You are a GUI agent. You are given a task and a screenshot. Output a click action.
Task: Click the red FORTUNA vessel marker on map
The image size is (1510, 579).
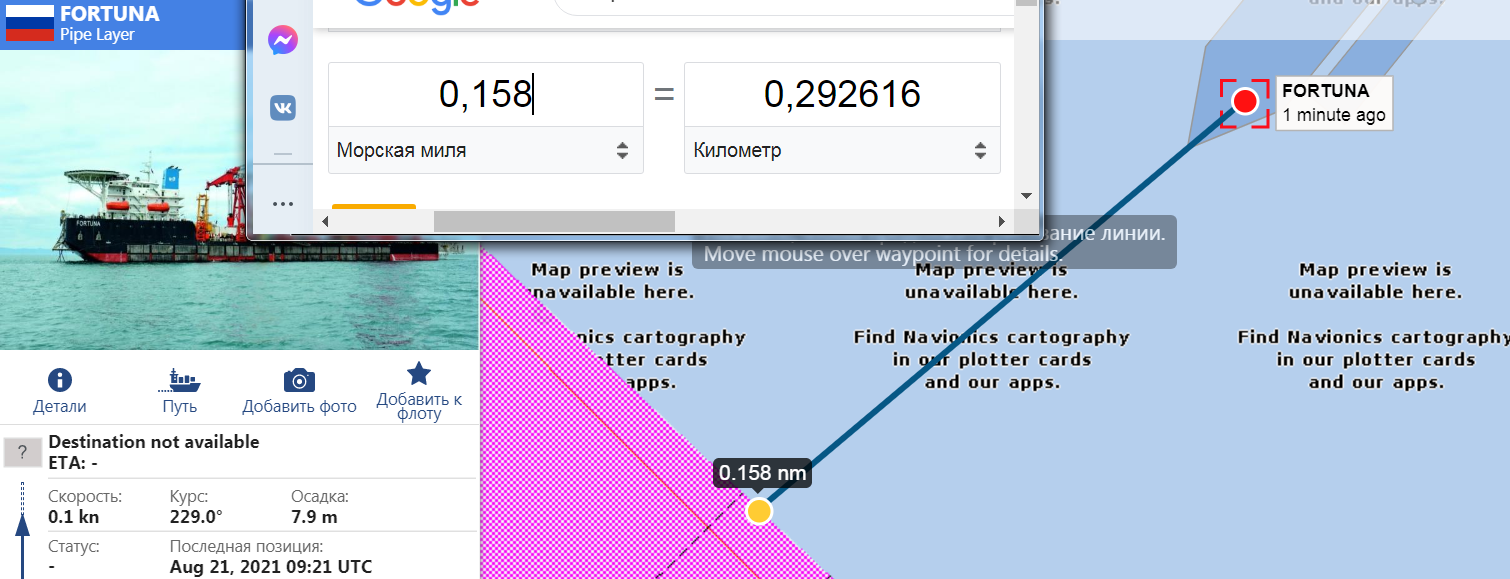click(x=1244, y=102)
